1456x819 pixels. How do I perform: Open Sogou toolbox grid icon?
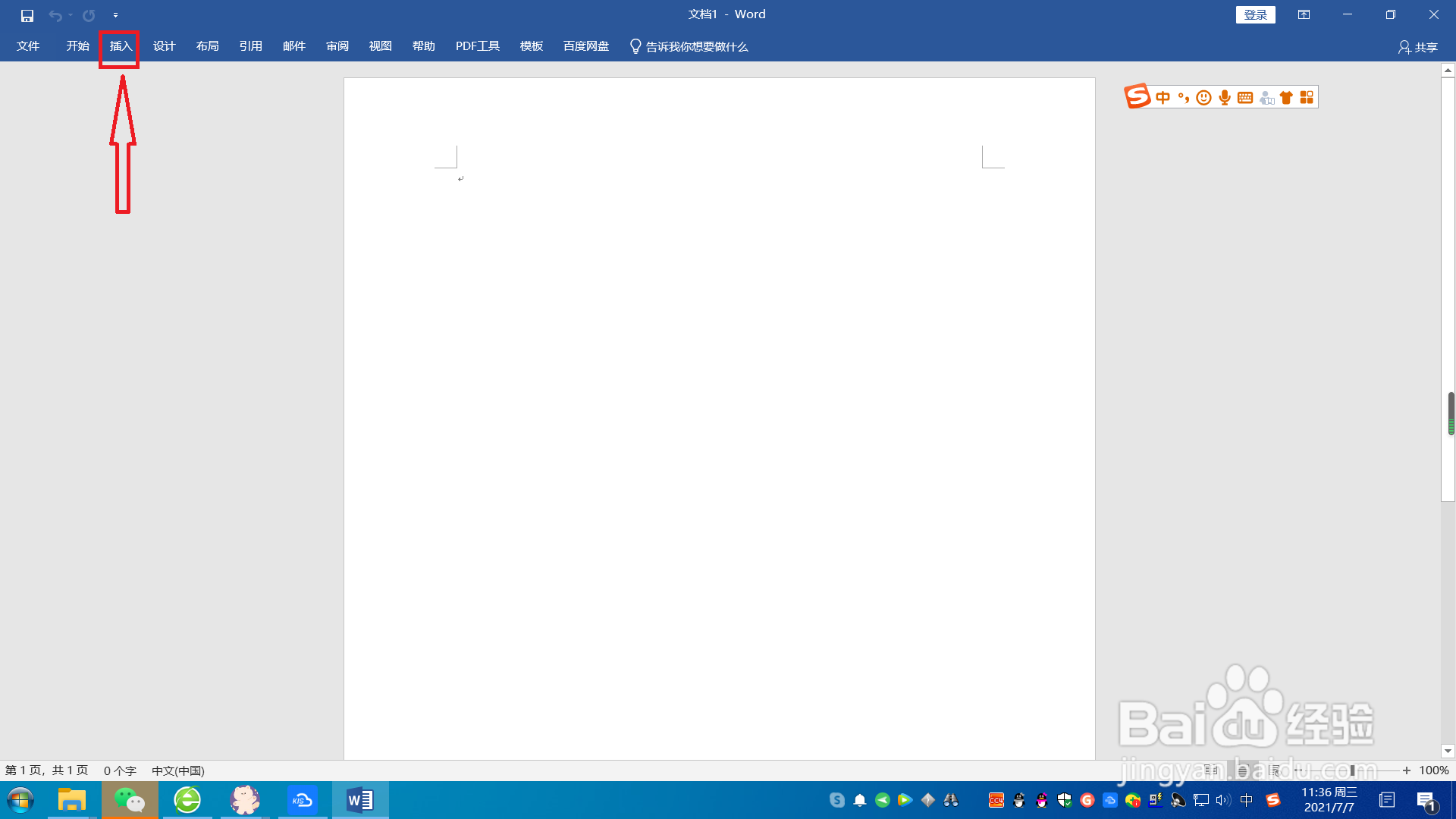click(x=1307, y=97)
